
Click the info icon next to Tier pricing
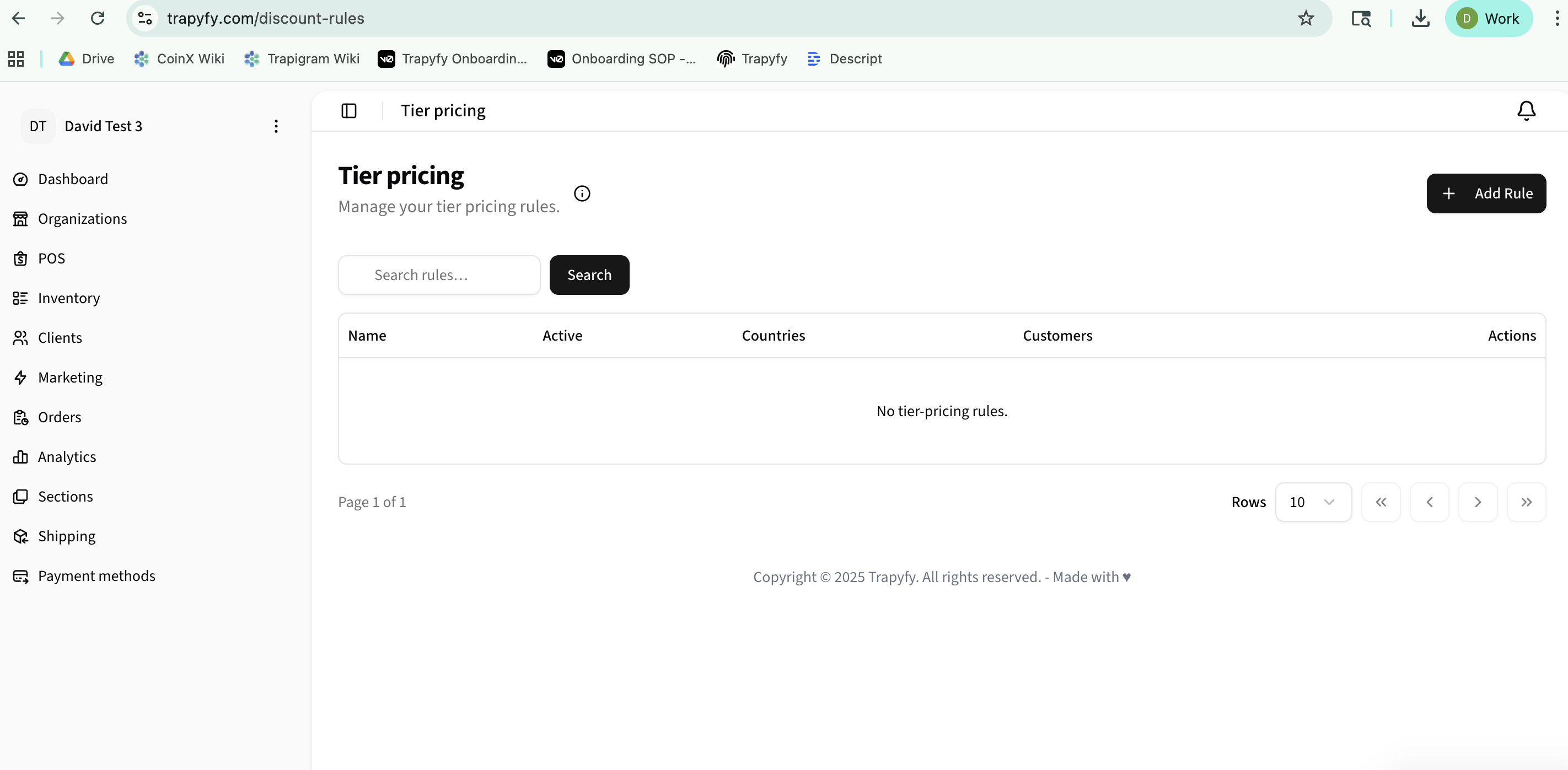(582, 193)
